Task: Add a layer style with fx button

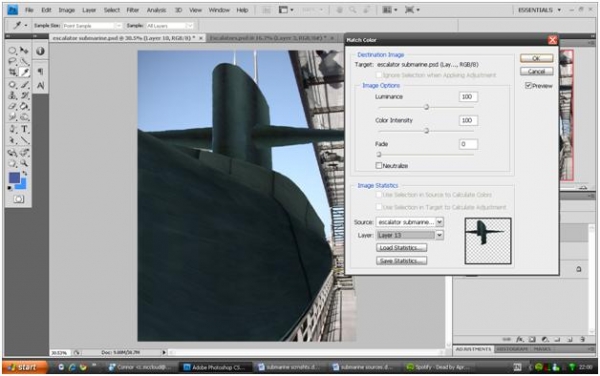Action: (520, 339)
